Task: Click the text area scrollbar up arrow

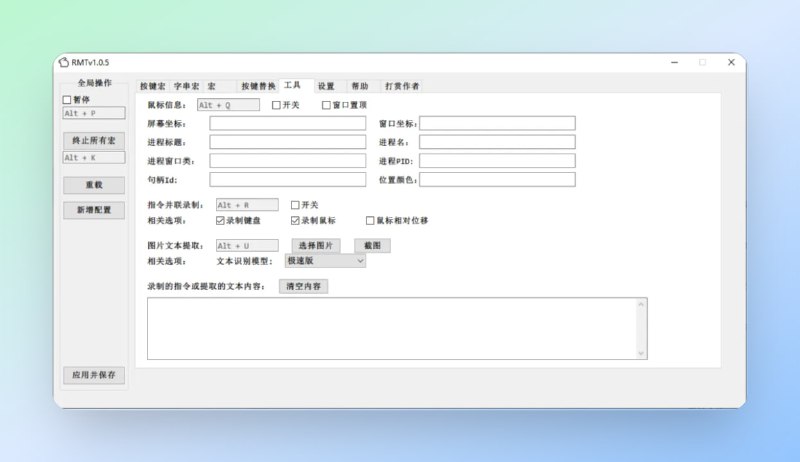Action: pyautogui.click(x=641, y=304)
